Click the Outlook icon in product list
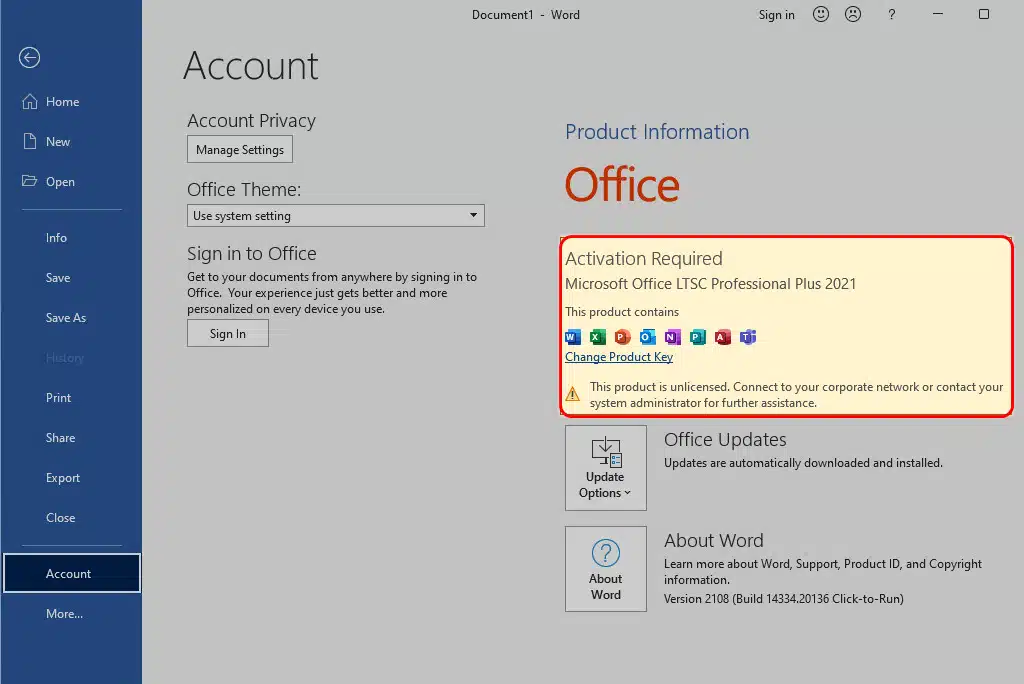The width and height of the screenshot is (1024, 684). point(648,337)
